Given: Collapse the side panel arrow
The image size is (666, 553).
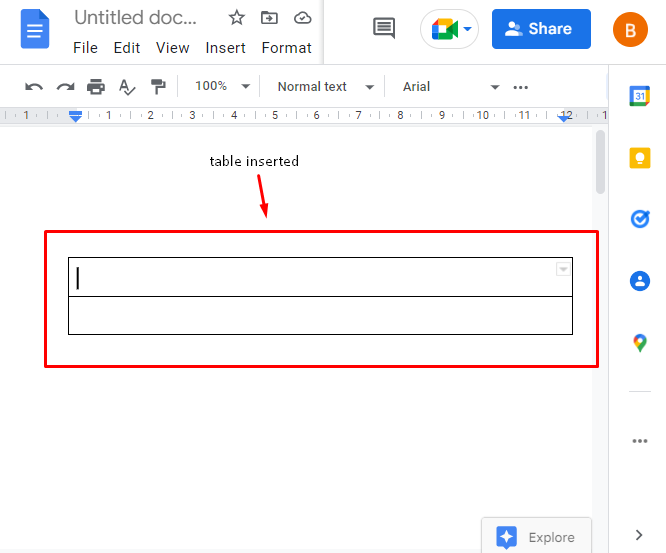Looking at the screenshot, I should click(x=639, y=535).
